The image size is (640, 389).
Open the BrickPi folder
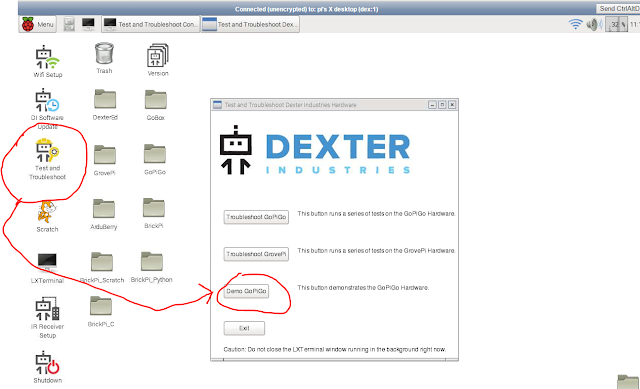tap(153, 213)
